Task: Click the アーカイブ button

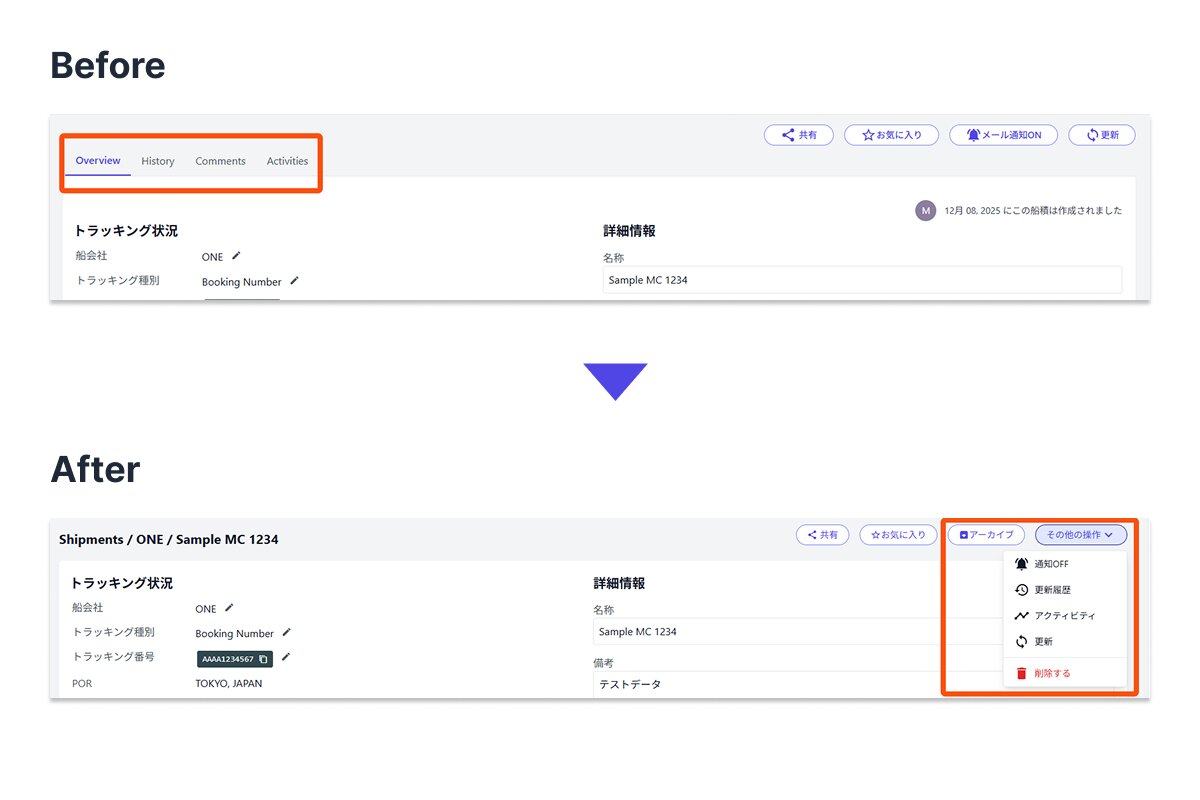Action: click(986, 535)
